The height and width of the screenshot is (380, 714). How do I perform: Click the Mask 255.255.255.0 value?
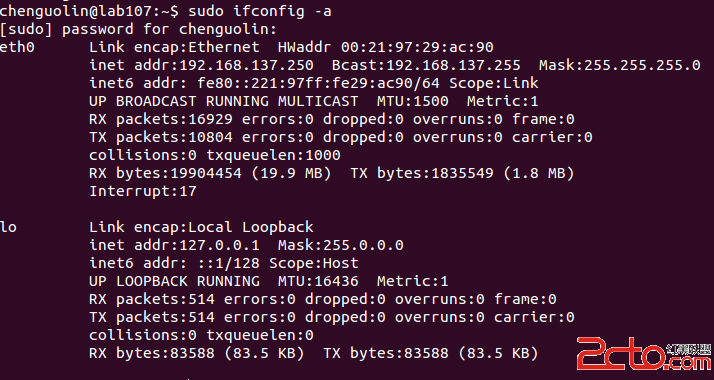tap(619, 65)
